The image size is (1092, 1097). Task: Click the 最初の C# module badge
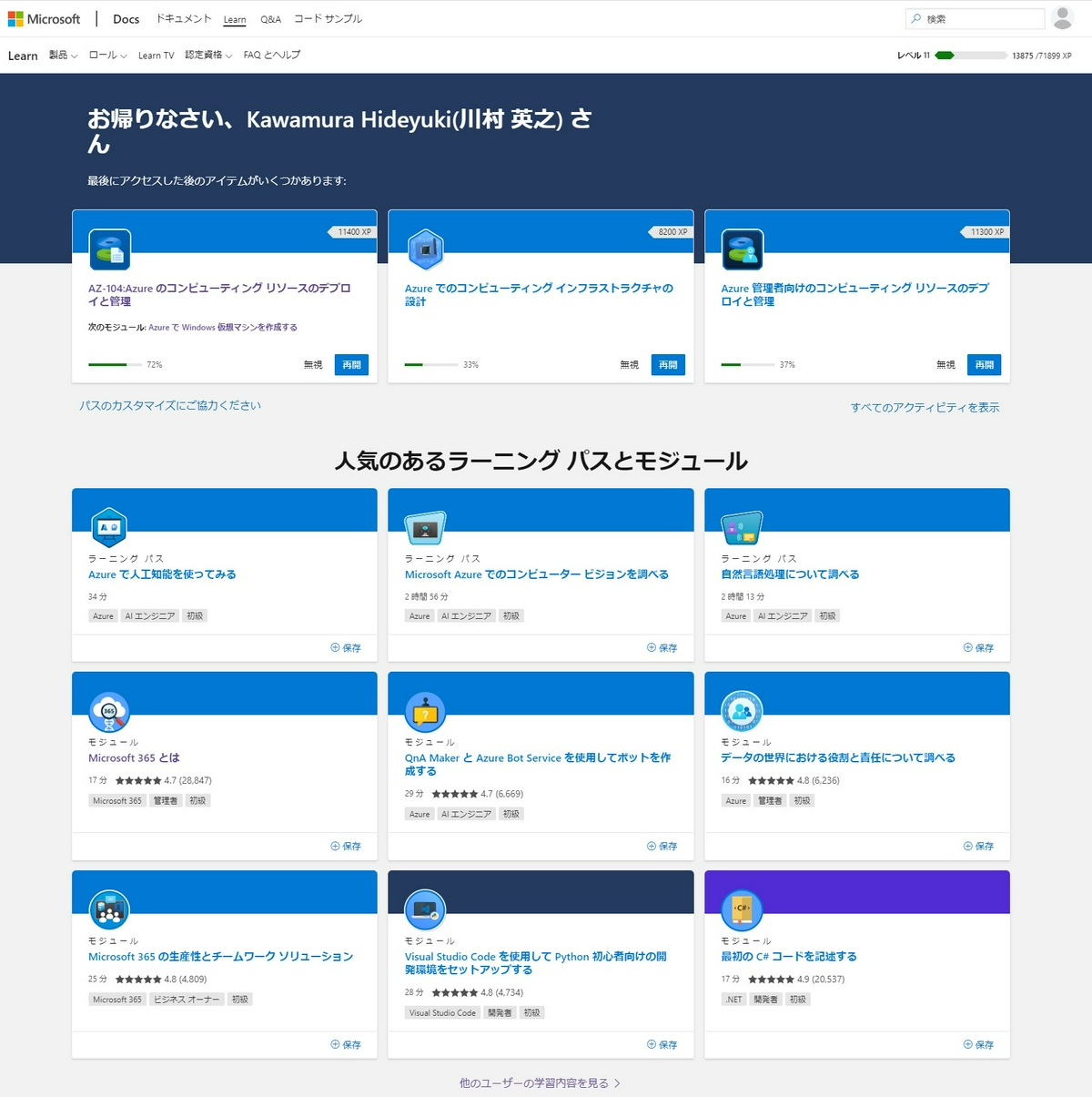[x=742, y=909]
